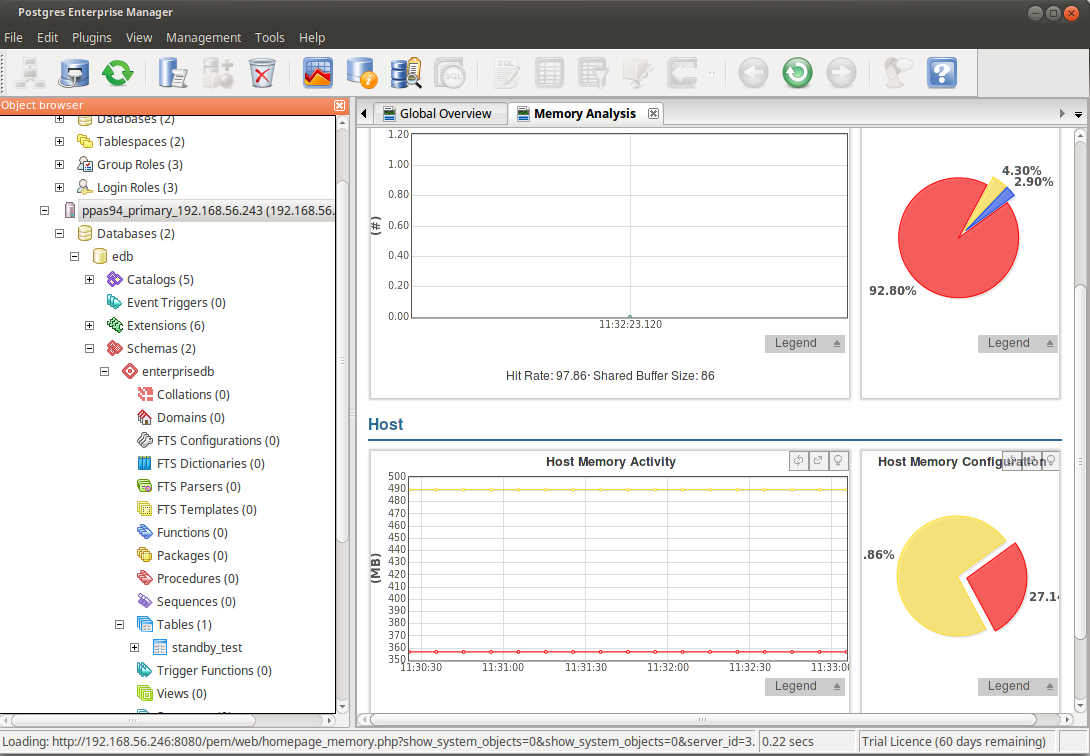Open the Management menu
The height and width of the screenshot is (756, 1090).
203,38
